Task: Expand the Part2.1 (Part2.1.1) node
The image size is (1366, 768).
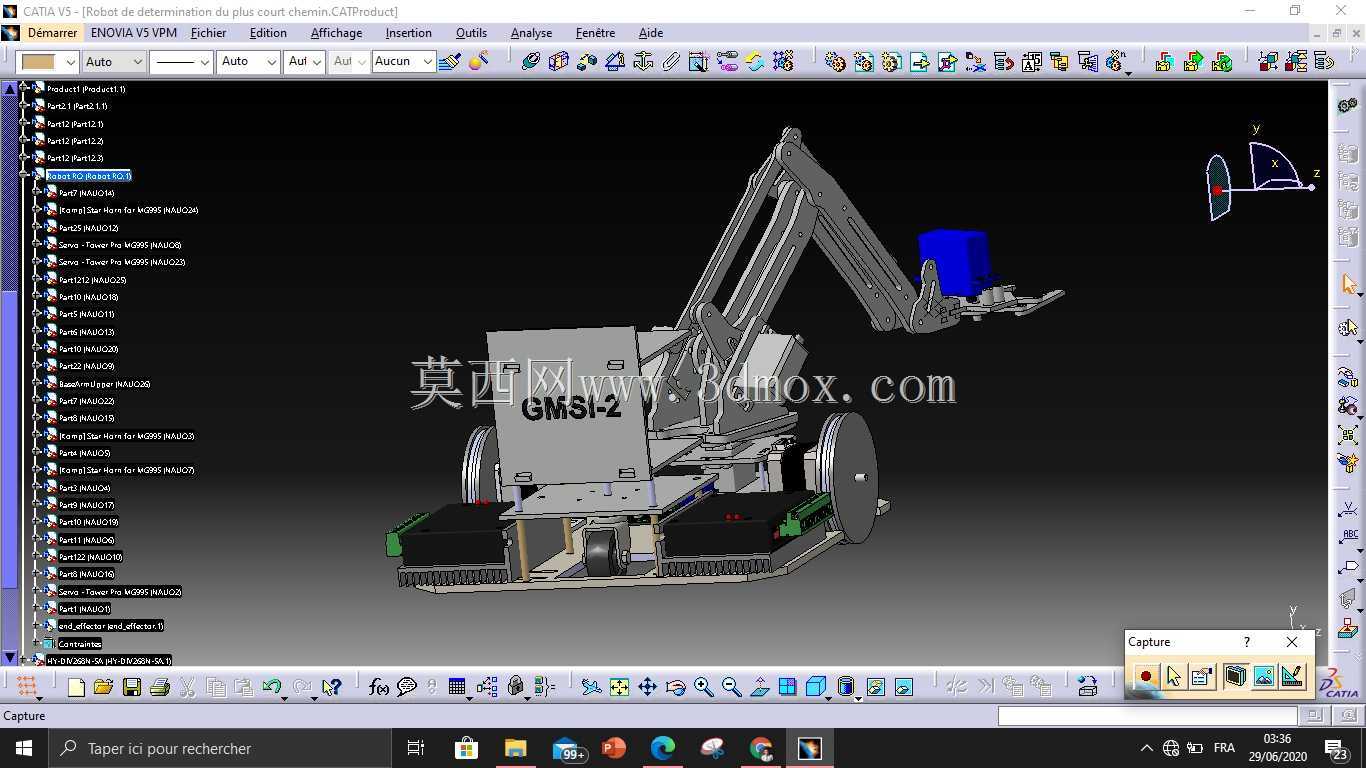Action: coord(25,105)
